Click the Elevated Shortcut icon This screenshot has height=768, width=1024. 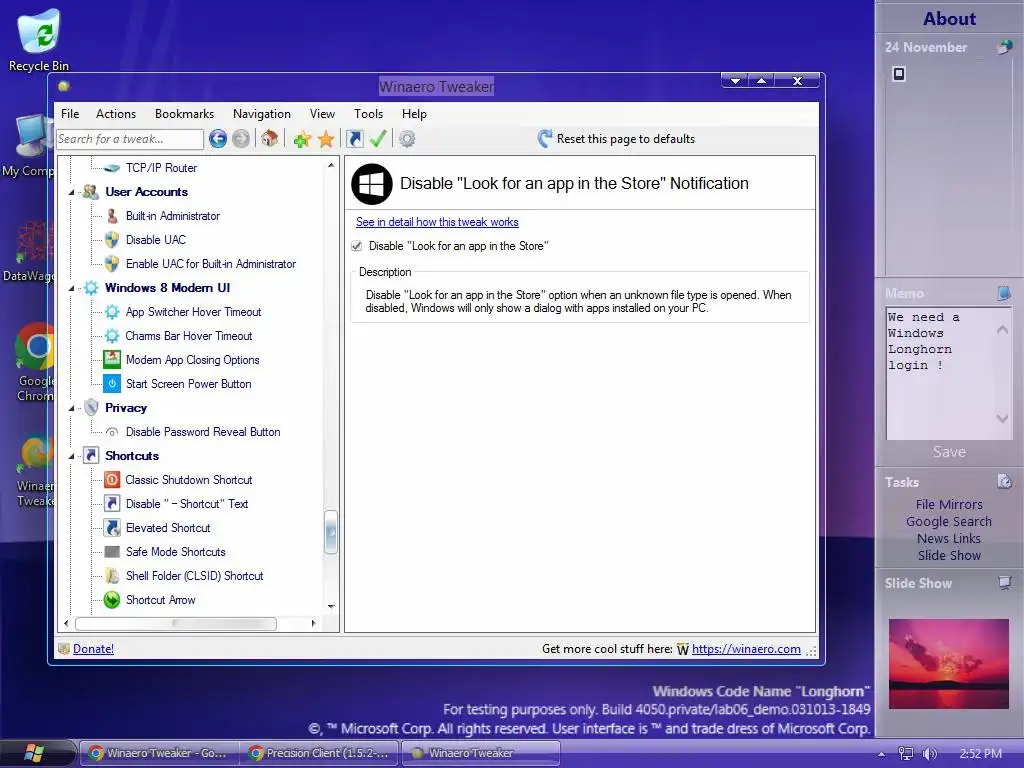point(112,528)
